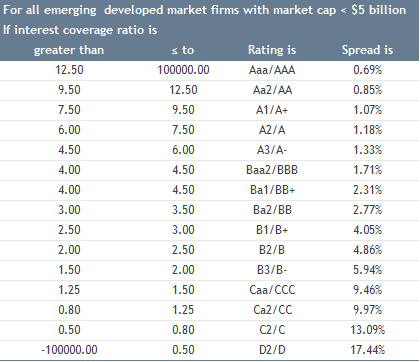Select the Caa/CCC rating cell
This screenshot has width=420, height=362.
[x=272, y=290]
